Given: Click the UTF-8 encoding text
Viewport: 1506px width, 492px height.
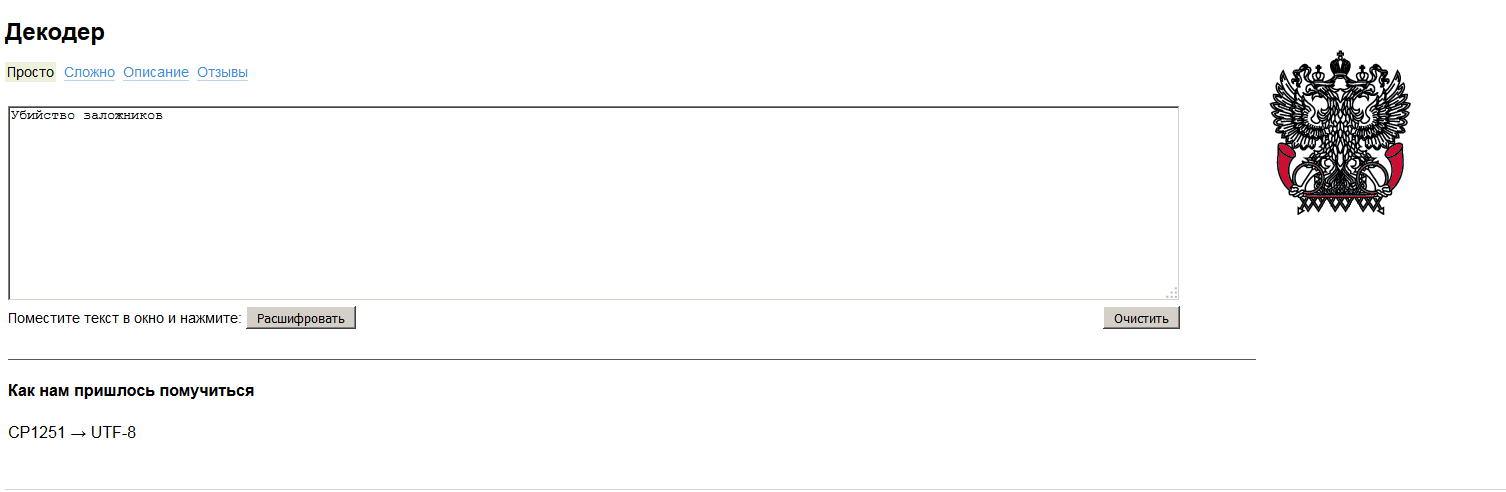Looking at the screenshot, I should tap(113, 433).
